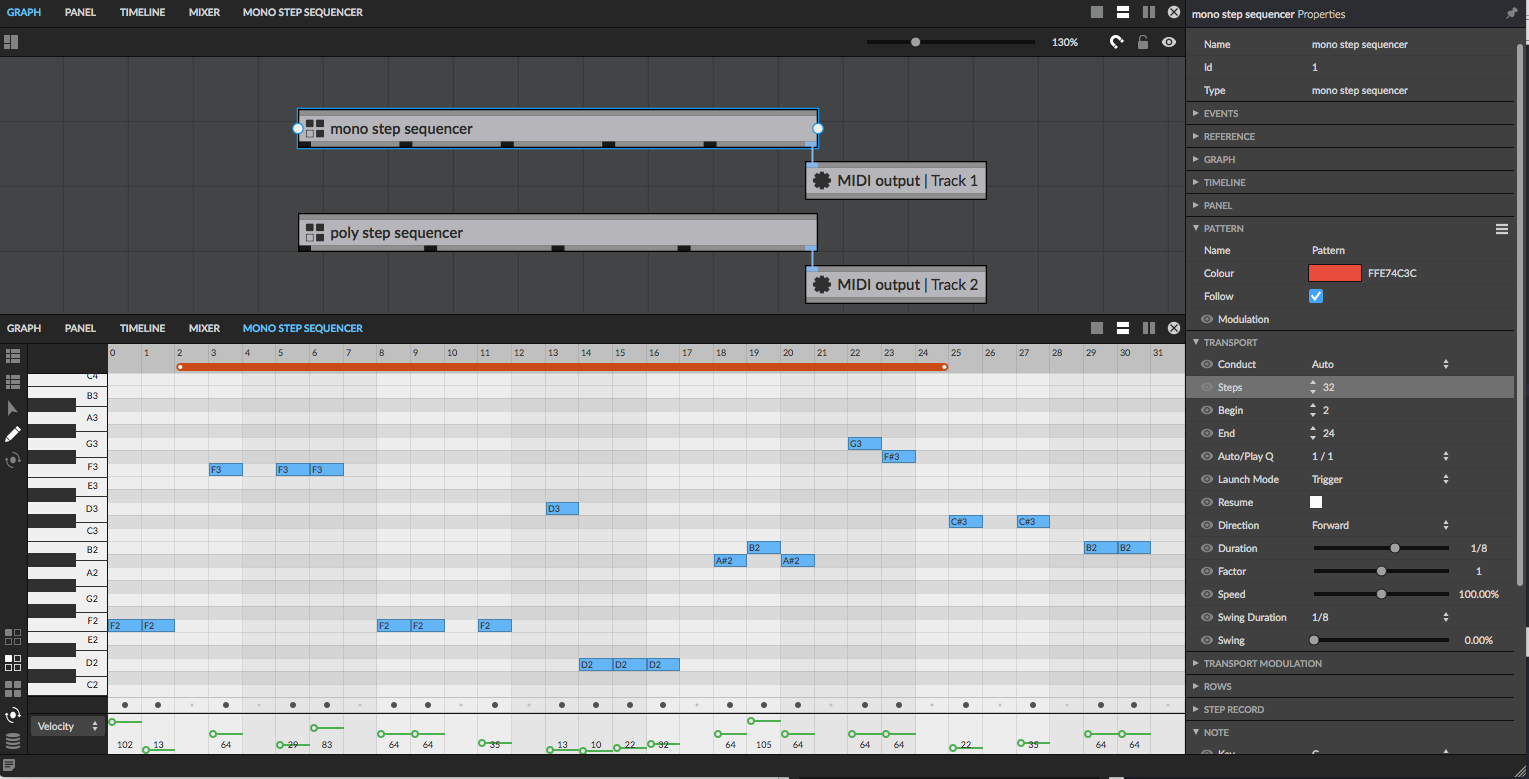Viewport: 1529px width, 779px height.
Task: Click the grid icon in the graph toolbar
Action: (x=11, y=42)
